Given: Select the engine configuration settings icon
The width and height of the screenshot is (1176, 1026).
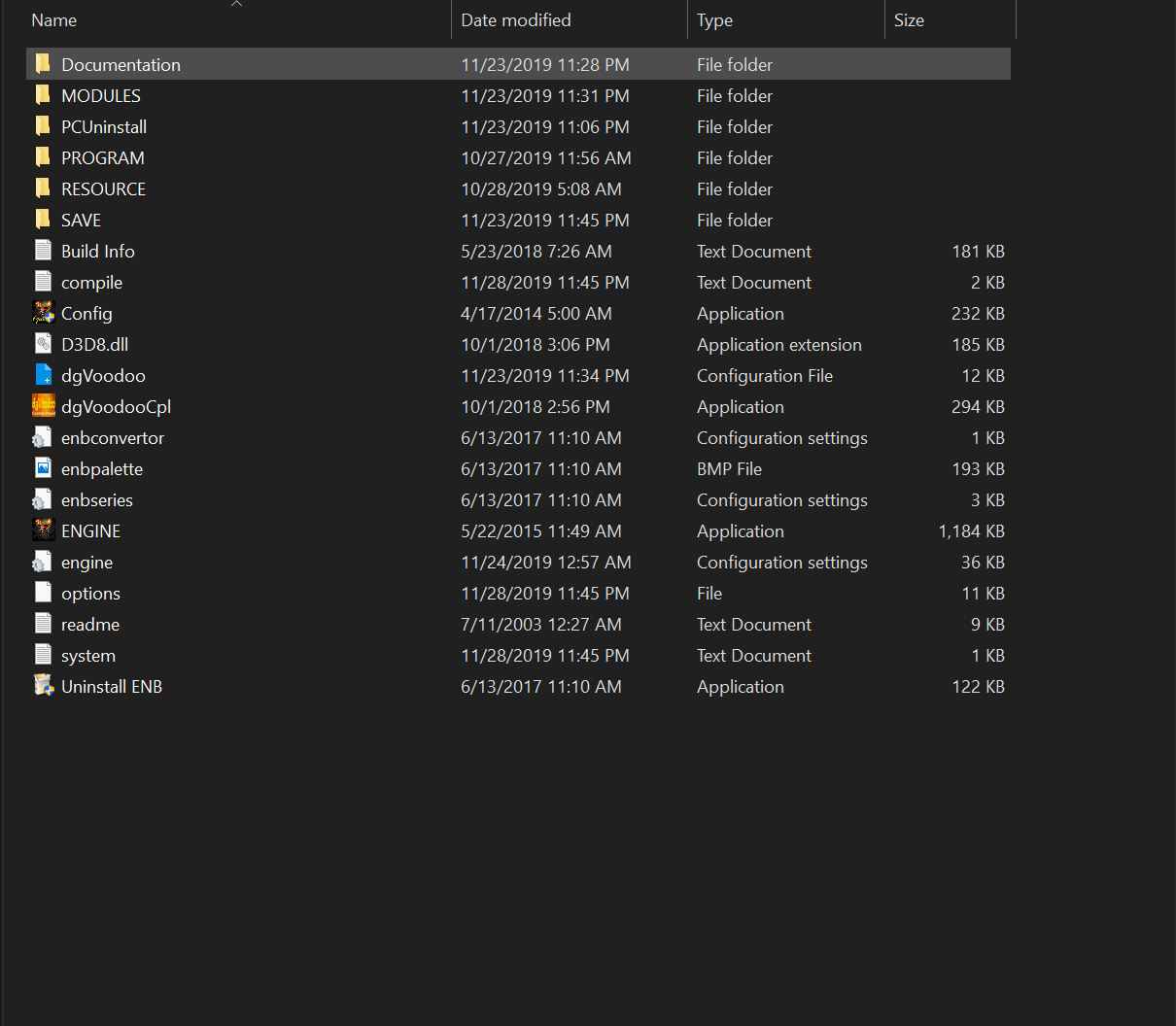Looking at the screenshot, I should tap(43, 562).
